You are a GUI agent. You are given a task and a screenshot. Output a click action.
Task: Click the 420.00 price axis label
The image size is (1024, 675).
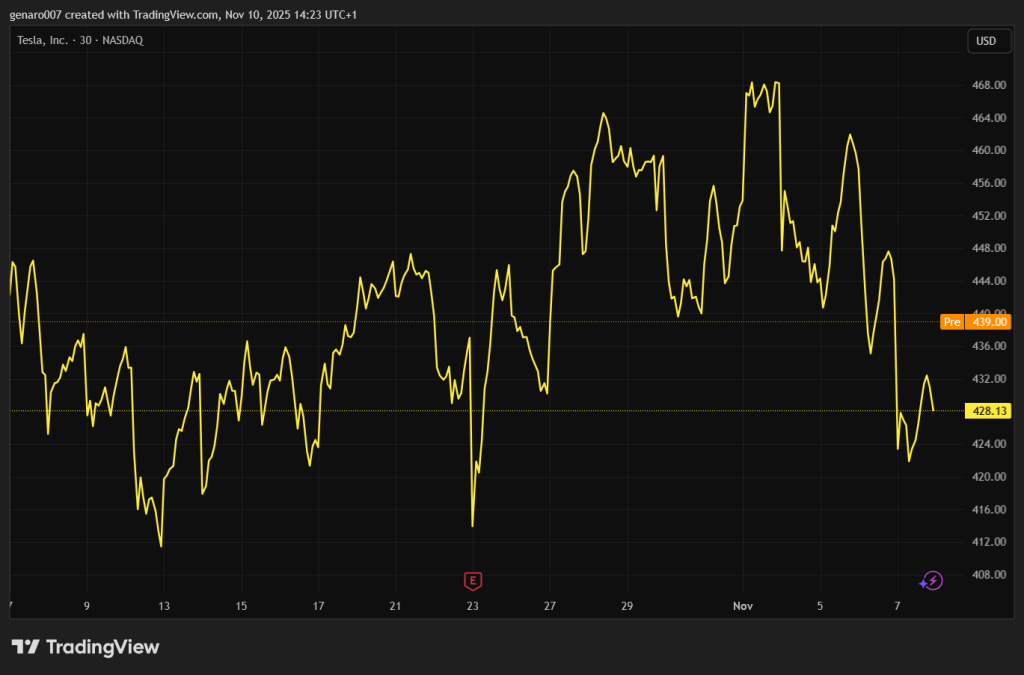[986, 477]
